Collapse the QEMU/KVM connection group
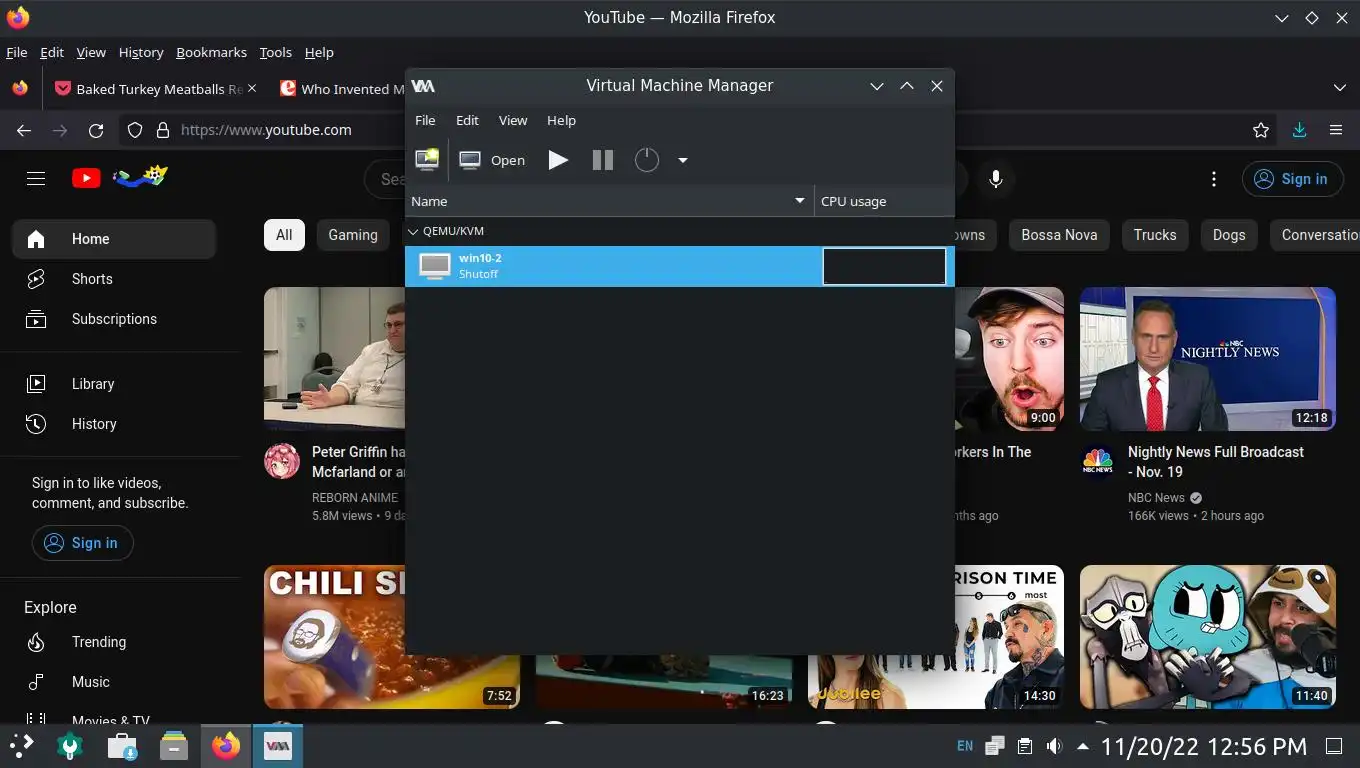 [414, 231]
